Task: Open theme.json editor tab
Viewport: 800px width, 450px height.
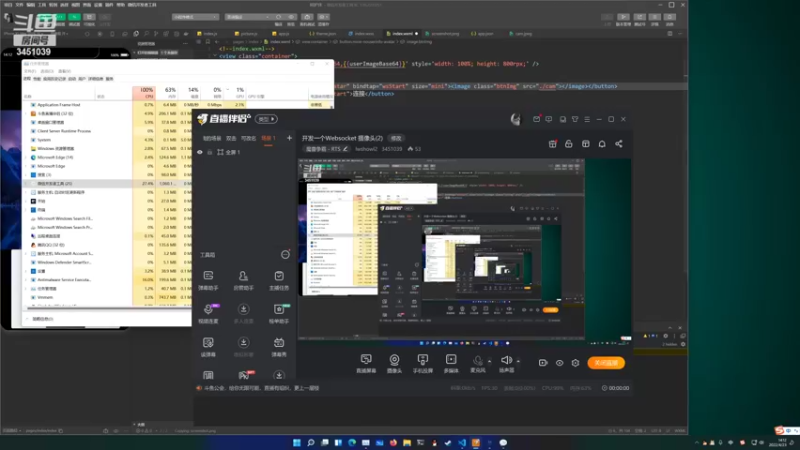Action: 322,34
